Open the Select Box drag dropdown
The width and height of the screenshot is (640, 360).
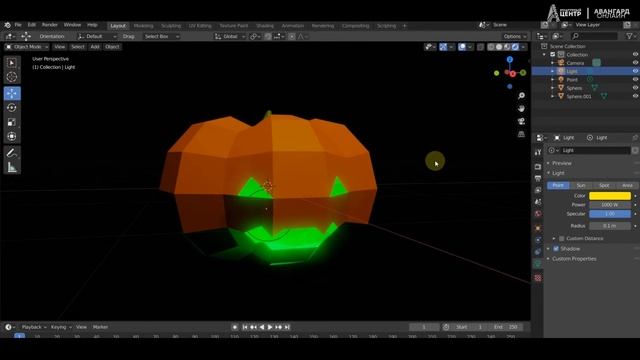click(161, 36)
